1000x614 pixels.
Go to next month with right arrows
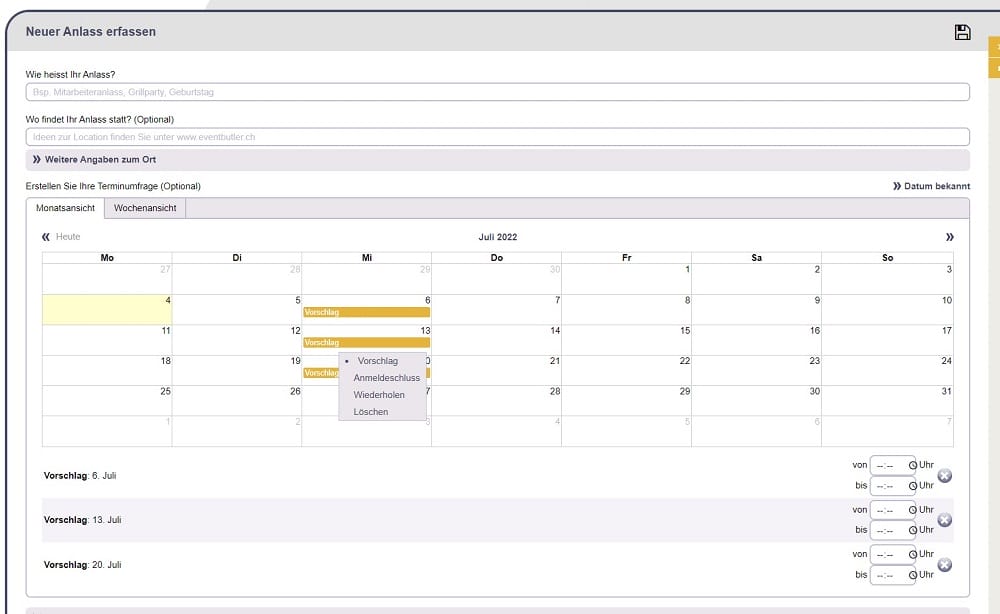coord(949,237)
